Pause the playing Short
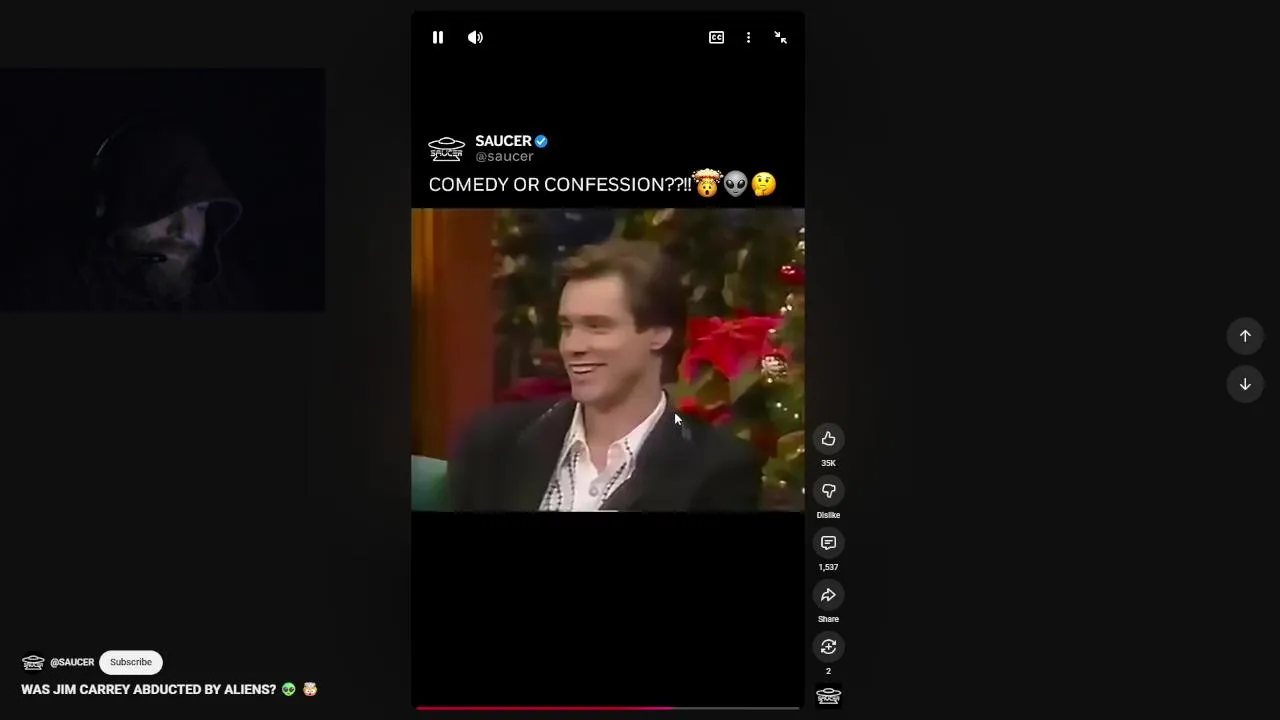 437,37
